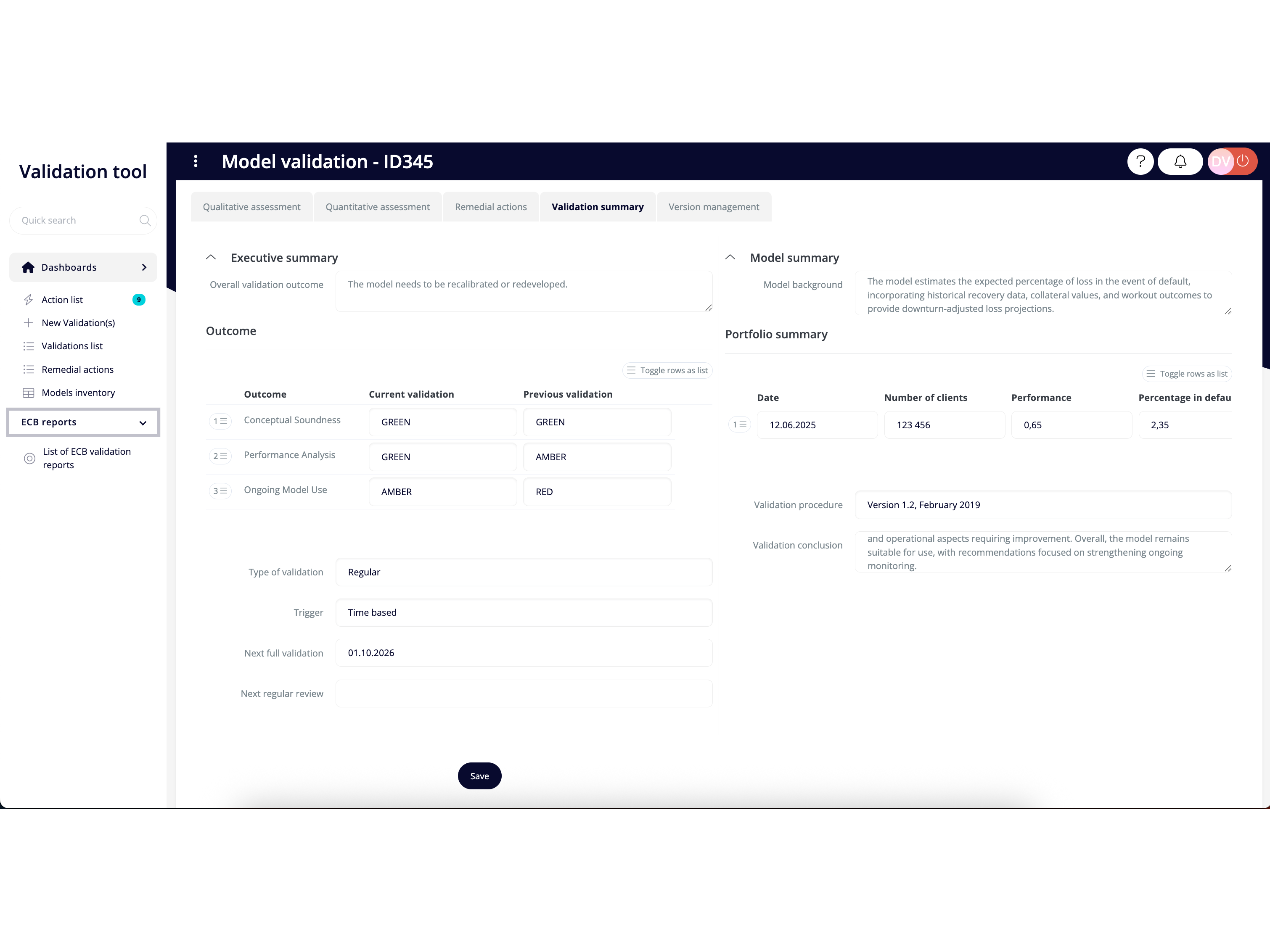1270x952 pixels.
Task: Click the Validations list icon
Action: click(x=28, y=346)
